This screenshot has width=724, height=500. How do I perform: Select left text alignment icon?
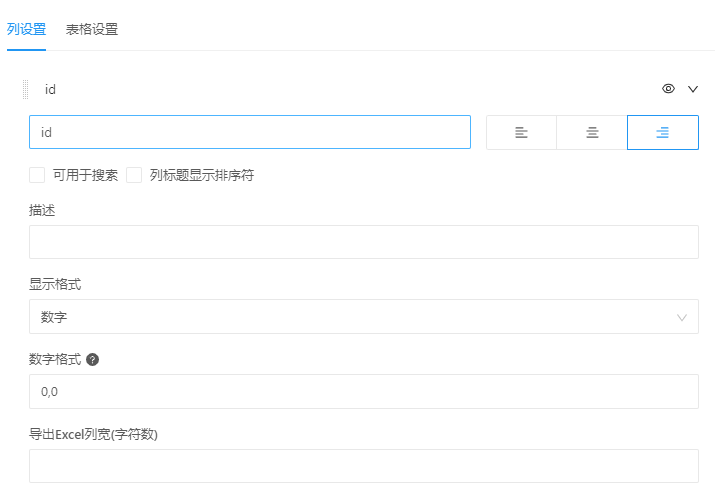point(521,132)
